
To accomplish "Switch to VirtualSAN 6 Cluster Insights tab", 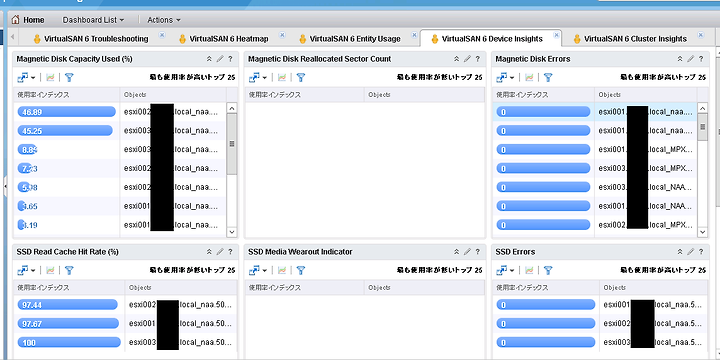I will pyautogui.click(x=630, y=39).
